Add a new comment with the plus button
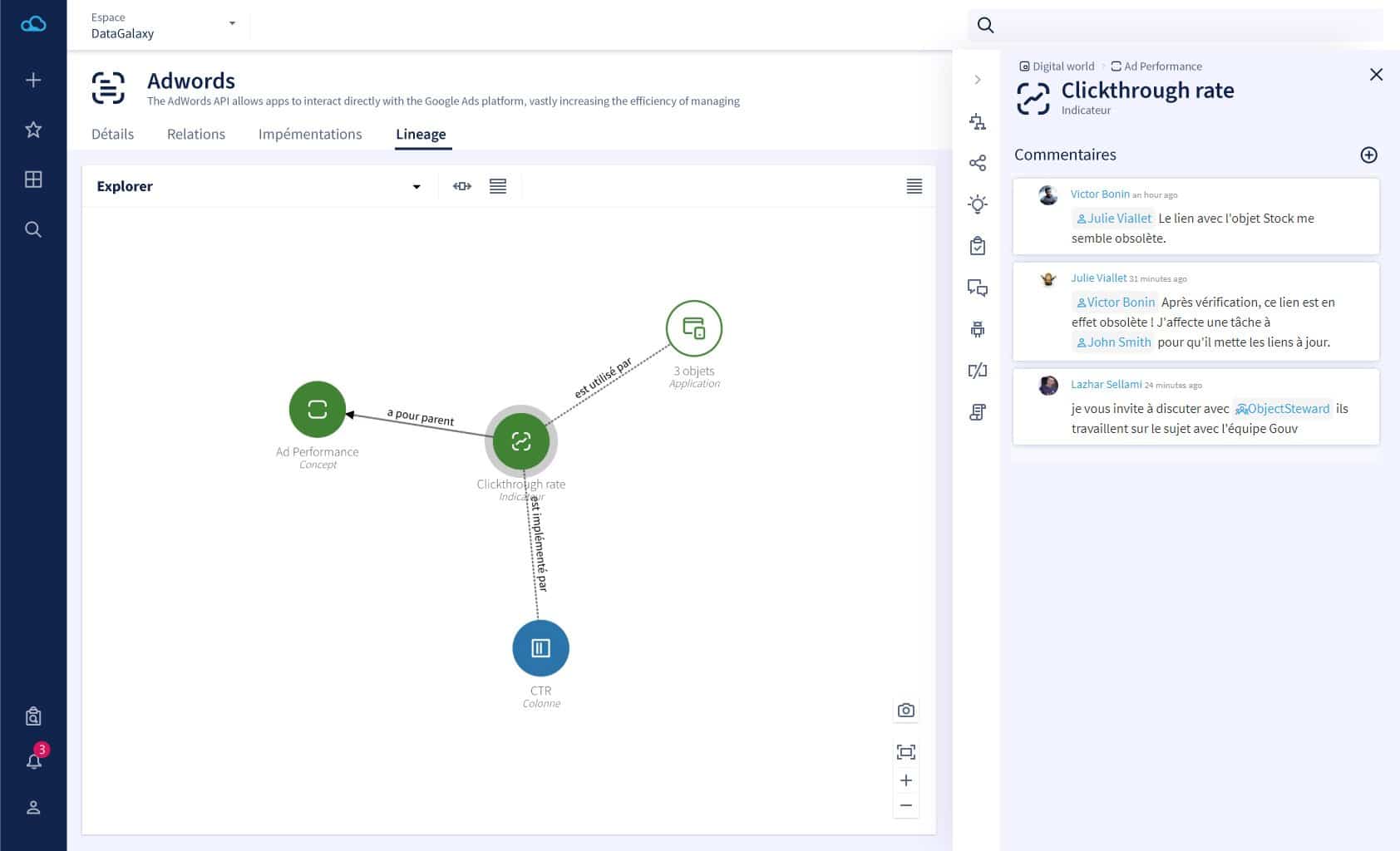The height and width of the screenshot is (851, 1400). tap(1368, 155)
